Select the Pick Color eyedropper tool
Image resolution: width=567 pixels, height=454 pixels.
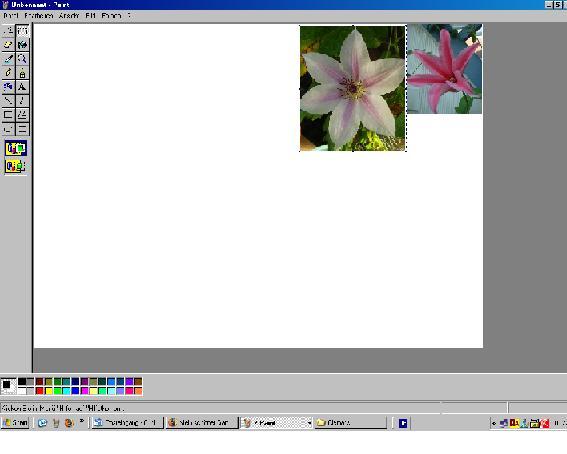[x=8, y=59]
